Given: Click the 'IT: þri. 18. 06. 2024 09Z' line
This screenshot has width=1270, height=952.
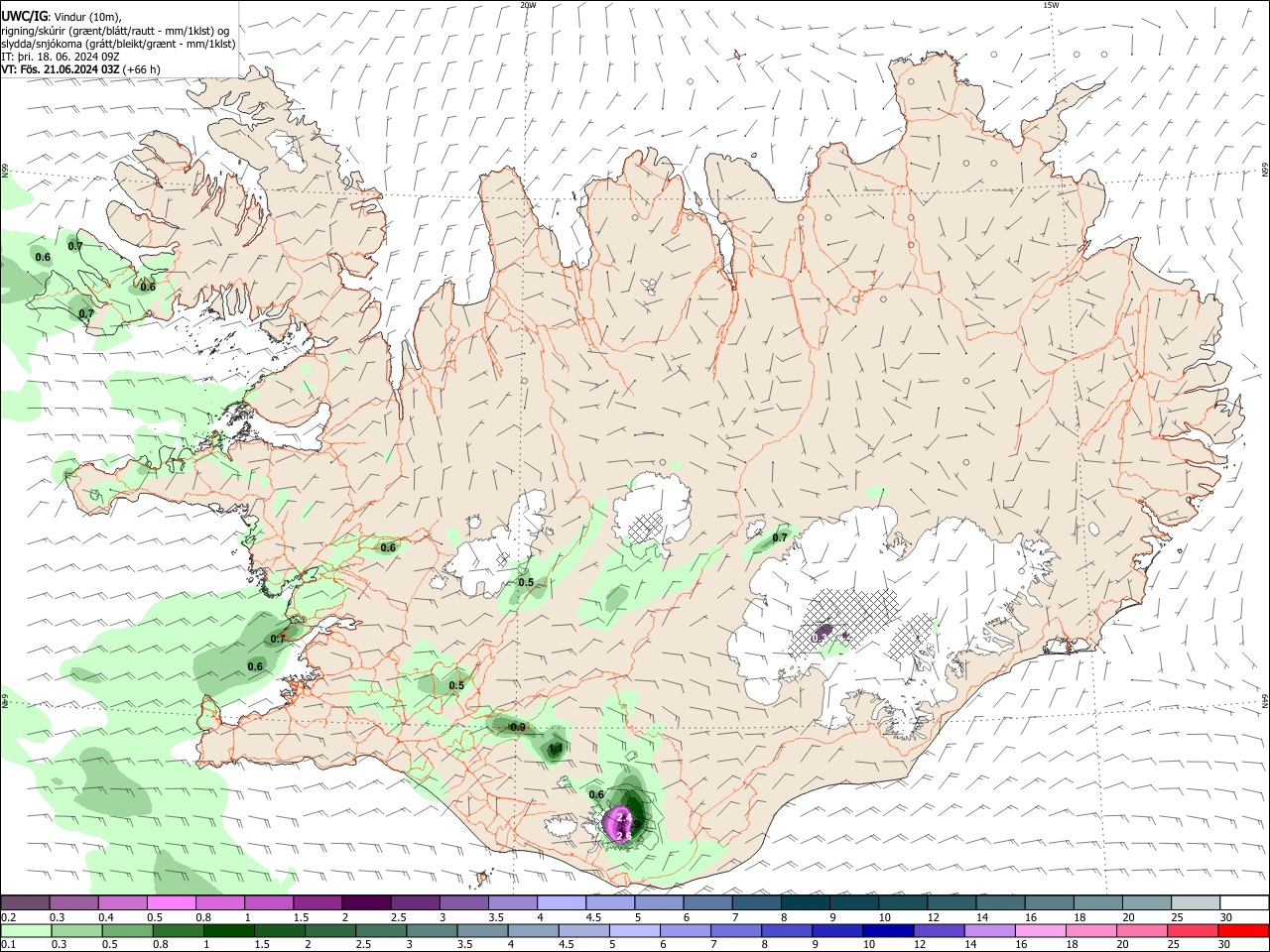Looking at the screenshot, I should click(x=60, y=57).
